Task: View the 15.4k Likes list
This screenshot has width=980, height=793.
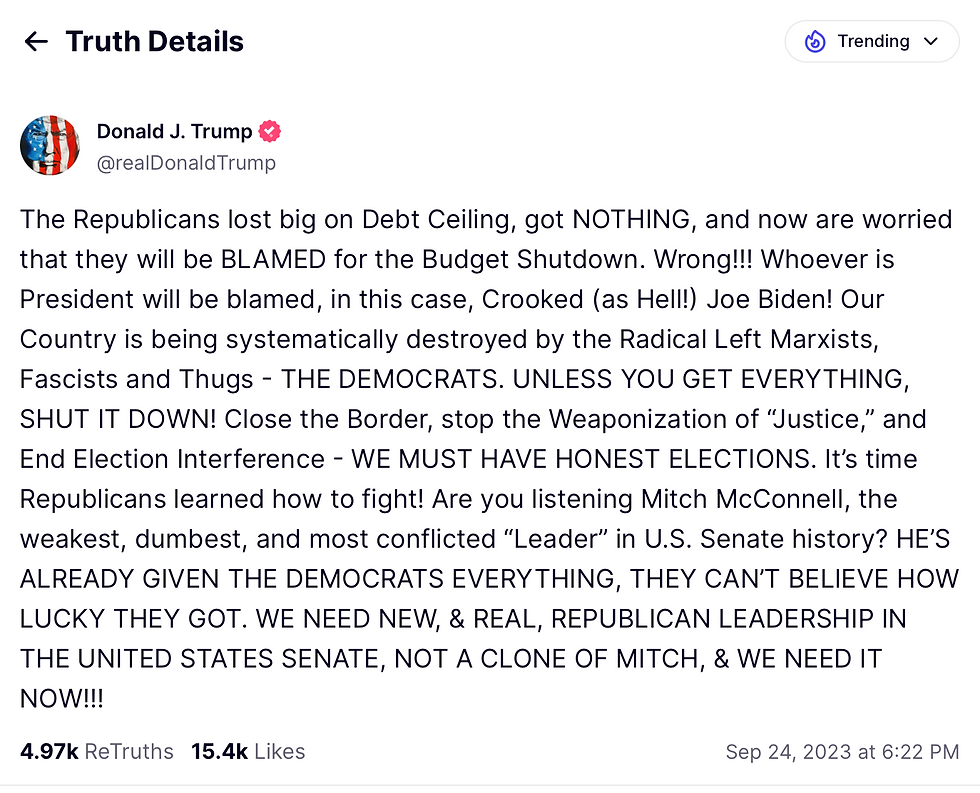Action: click(248, 751)
